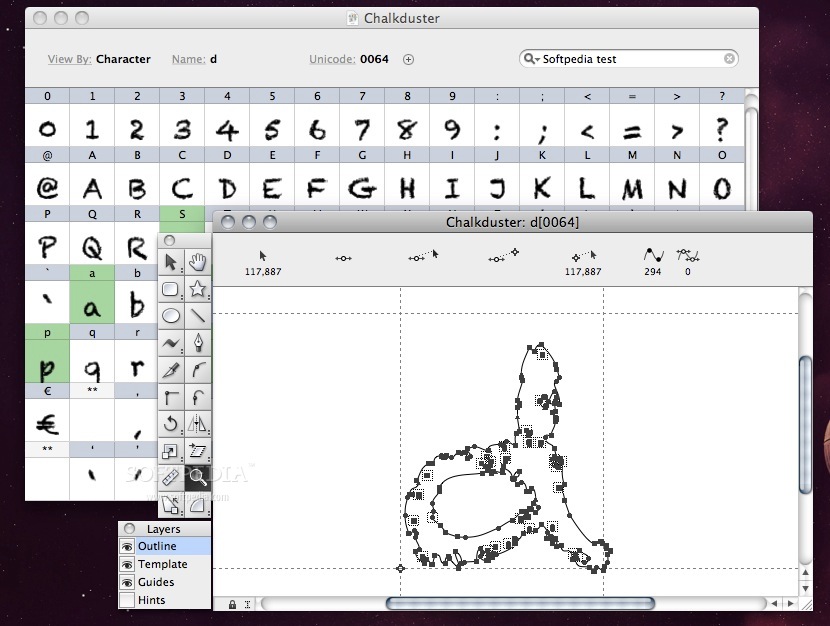Hide the Outline layer eye
Viewport: 830px width, 626px height.
[x=127, y=546]
